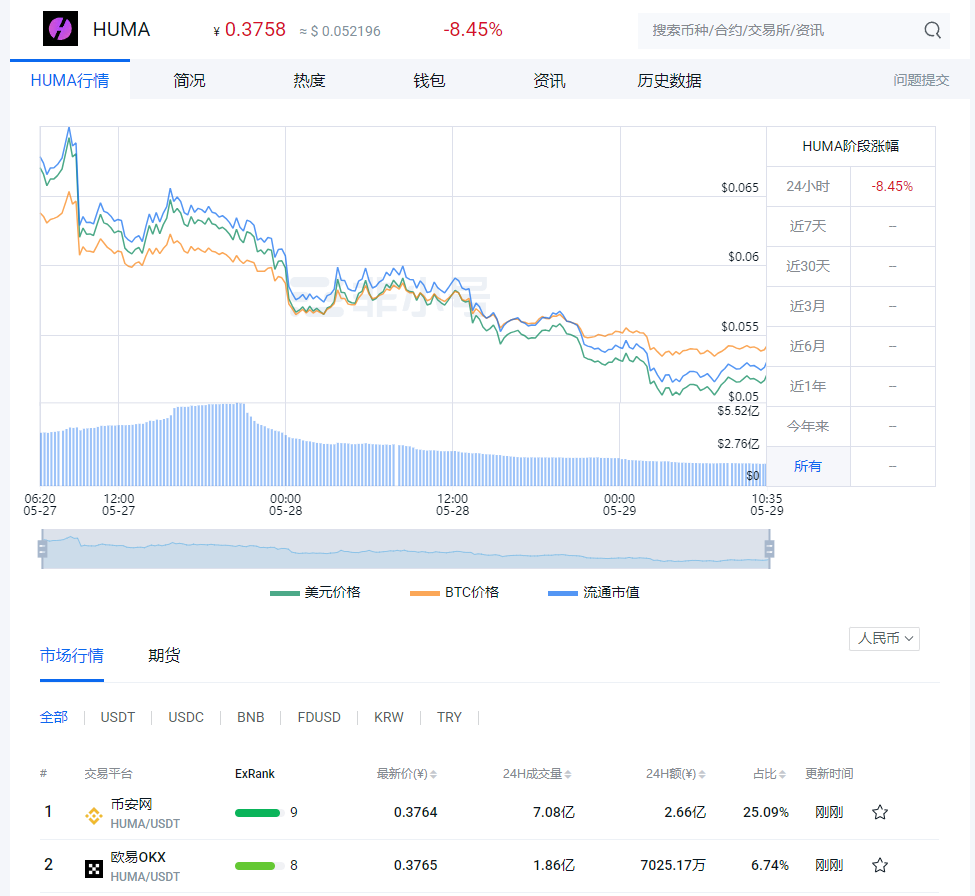
Task: Filter markets by TRY
Action: pos(449,718)
